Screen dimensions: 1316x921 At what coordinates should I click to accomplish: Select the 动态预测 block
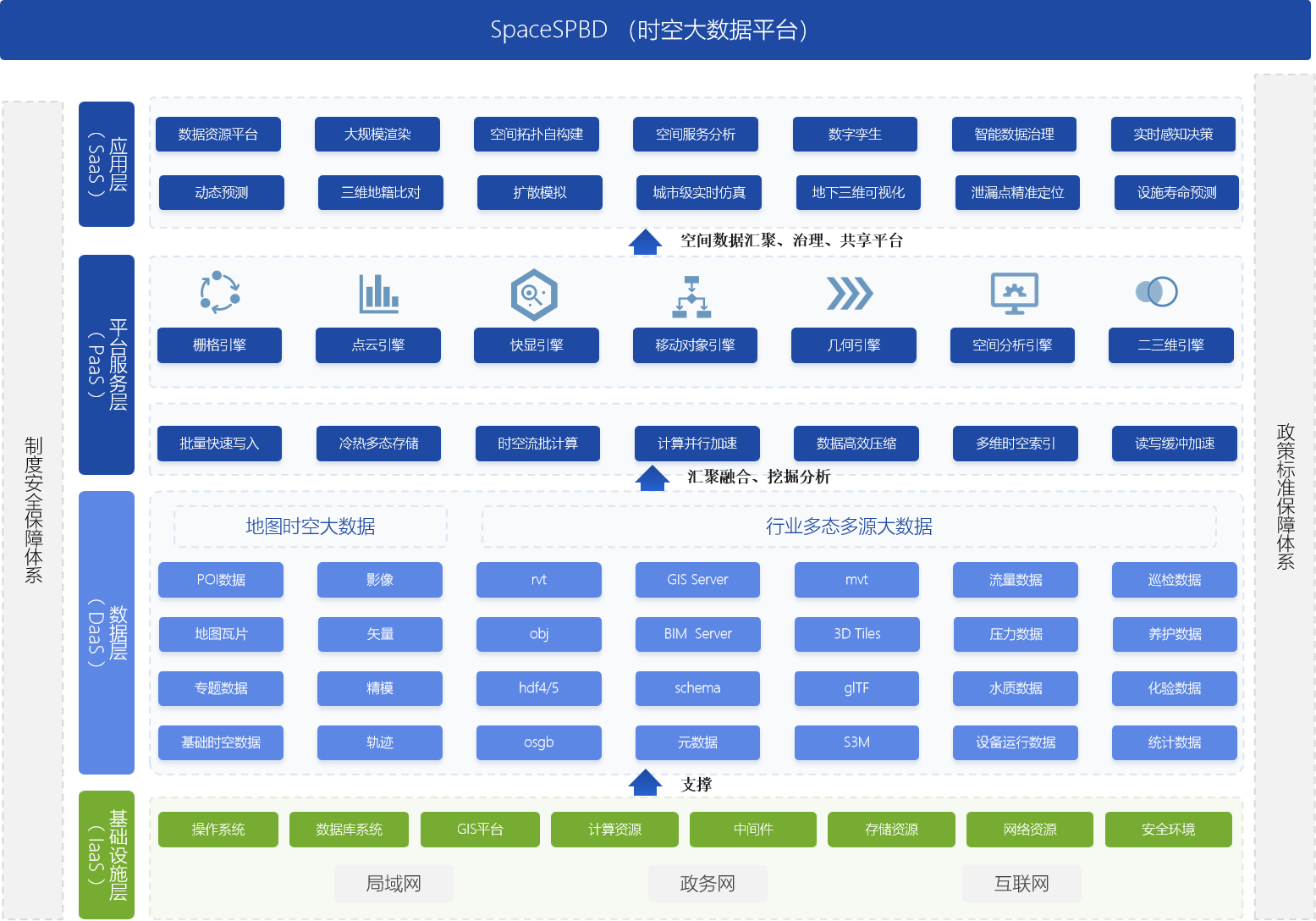point(222,192)
